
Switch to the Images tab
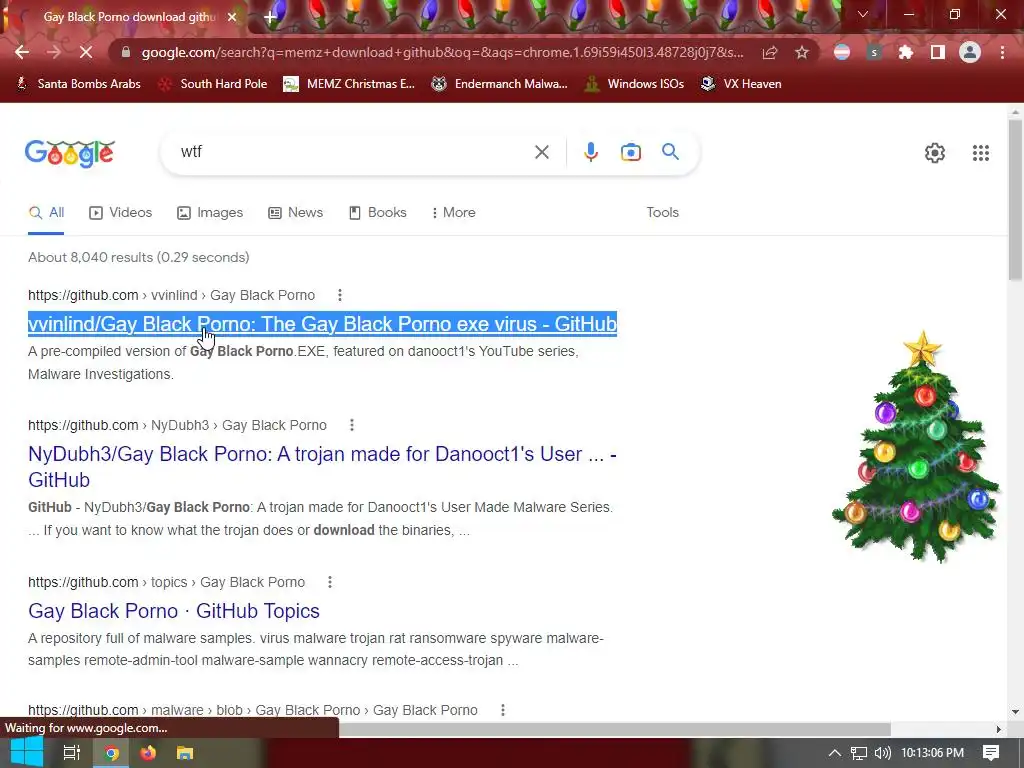210,212
